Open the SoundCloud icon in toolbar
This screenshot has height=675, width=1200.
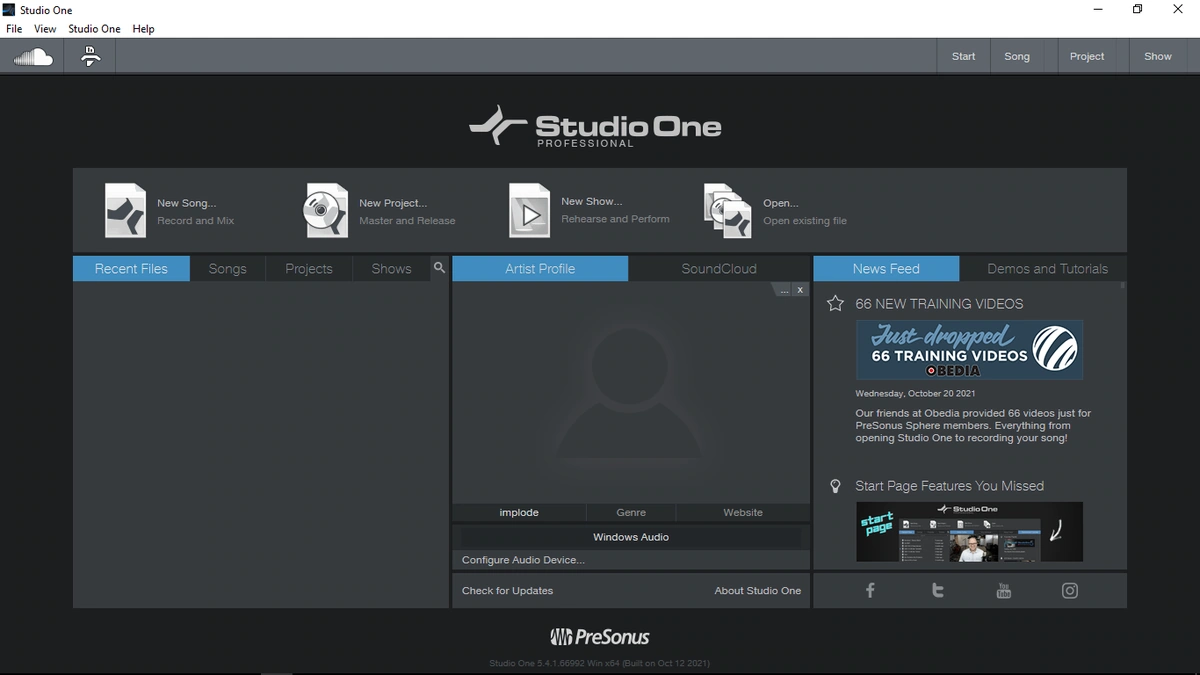pos(33,57)
